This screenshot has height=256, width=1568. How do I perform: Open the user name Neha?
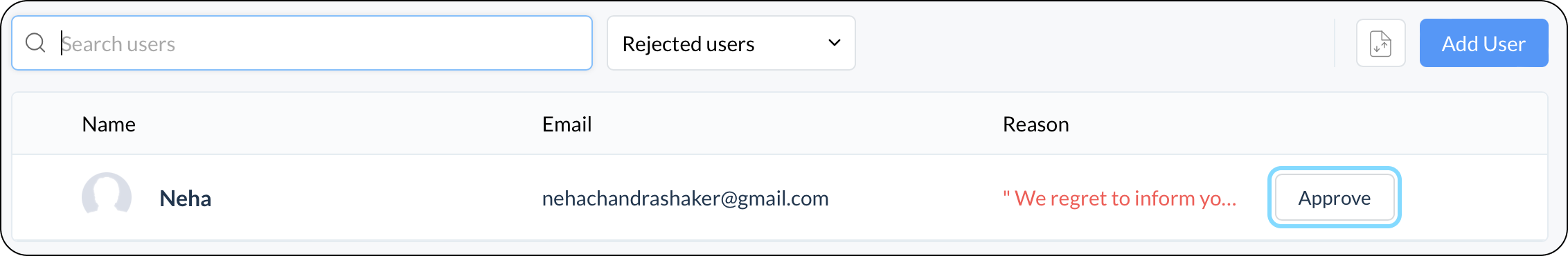[x=185, y=199]
